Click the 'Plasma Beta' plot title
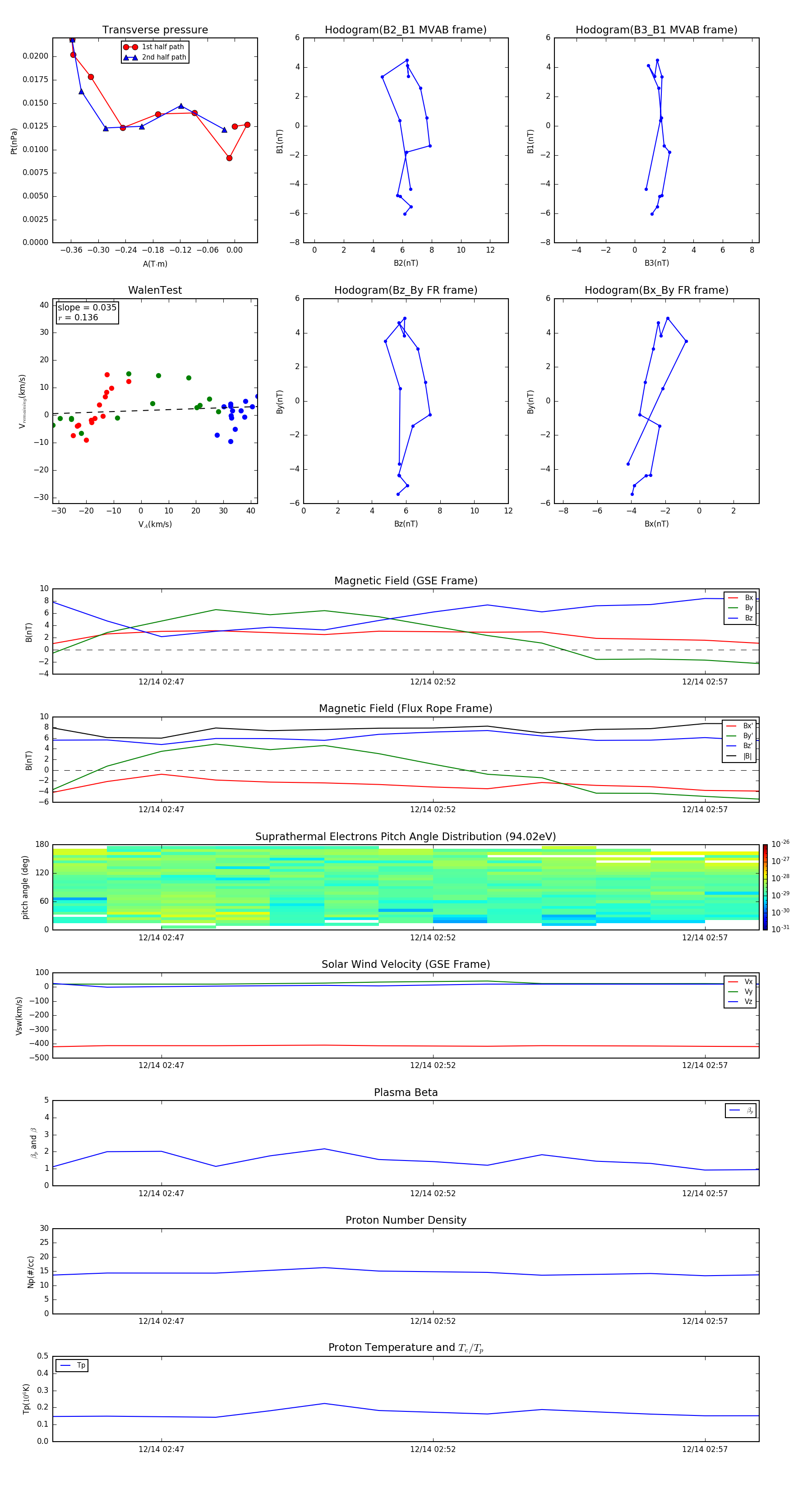Image resolution: width=812 pixels, height=1489 pixels. 406,1092
